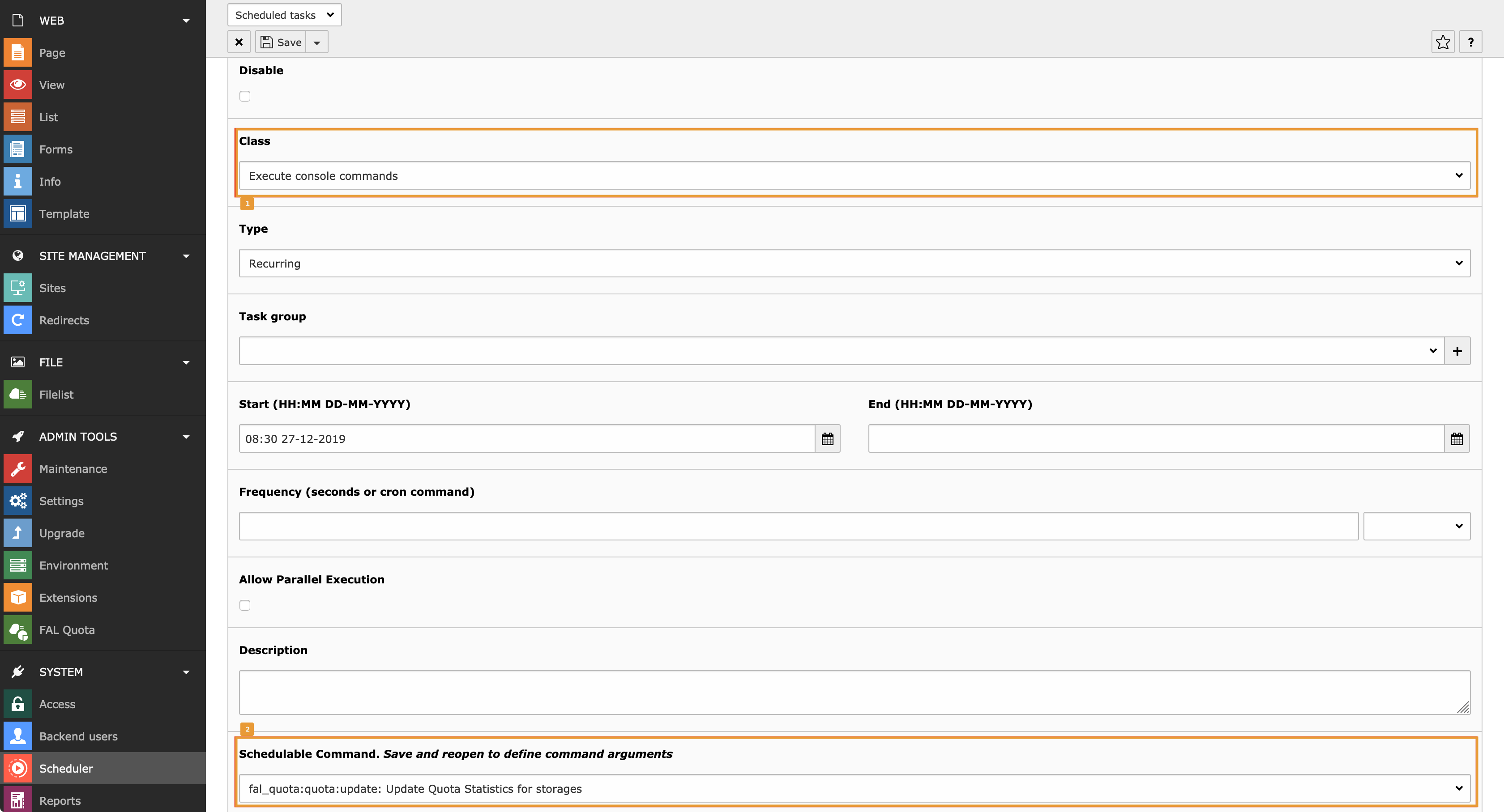
Task: Open the Template module icon
Action: tap(17, 213)
